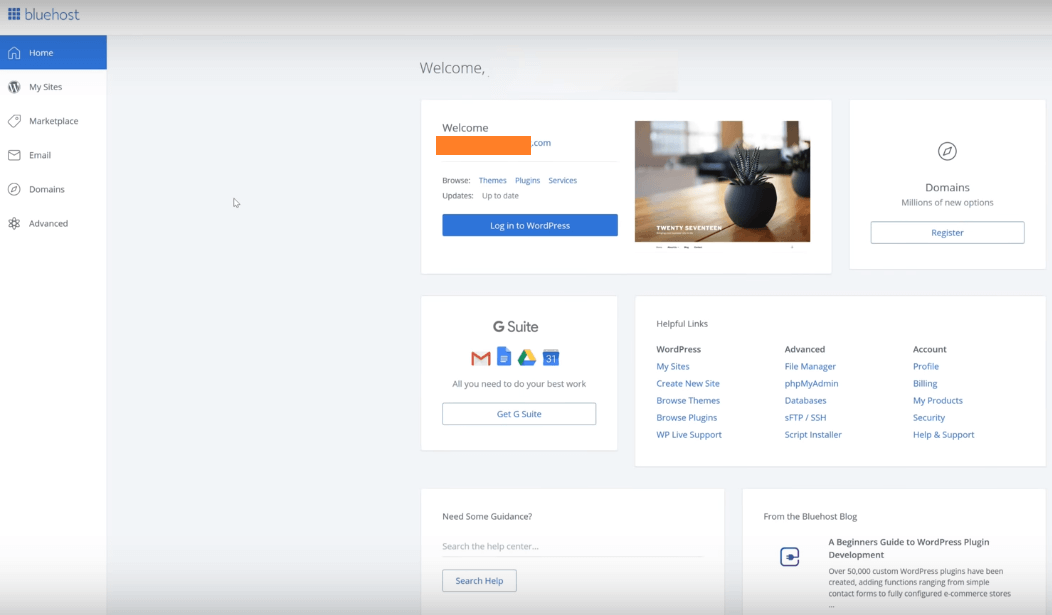Open the Browse Themes helpful link
This screenshot has height=615, width=1052.
pyautogui.click(x=688, y=400)
